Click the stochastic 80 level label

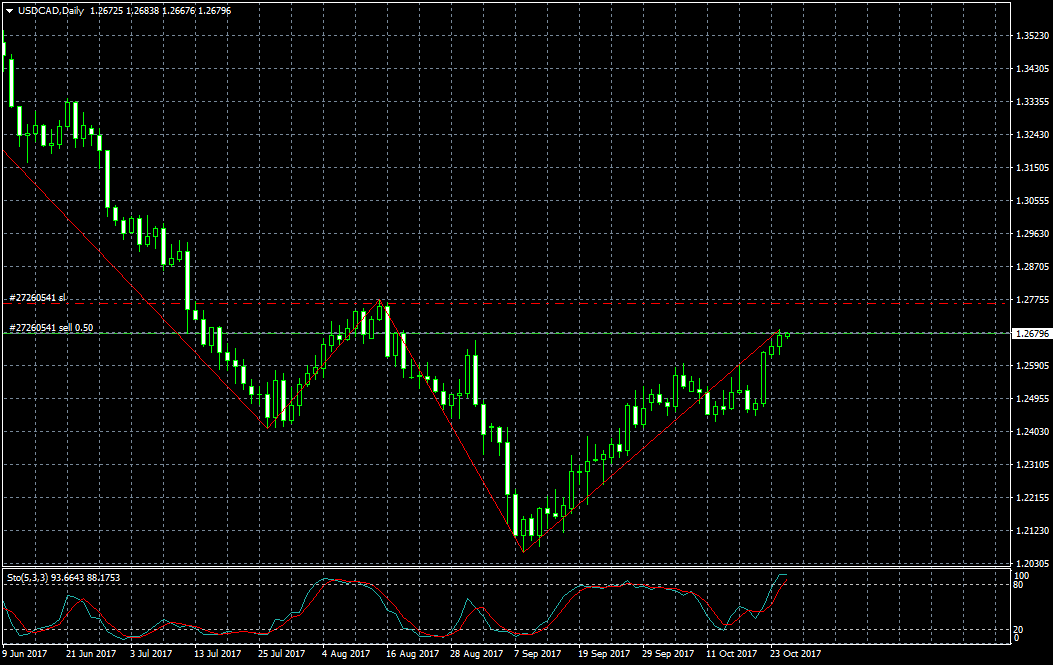[1019, 584]
